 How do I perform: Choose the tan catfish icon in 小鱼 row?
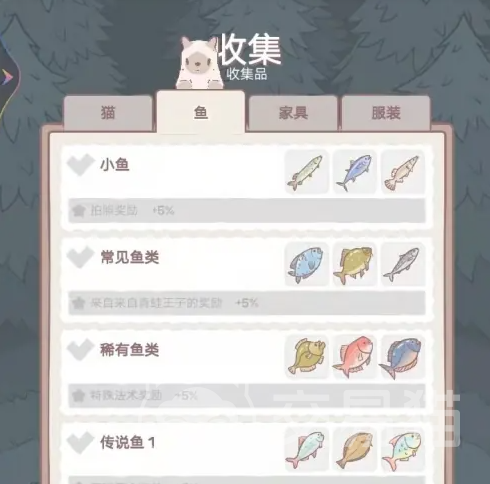[x=403, y=172]
